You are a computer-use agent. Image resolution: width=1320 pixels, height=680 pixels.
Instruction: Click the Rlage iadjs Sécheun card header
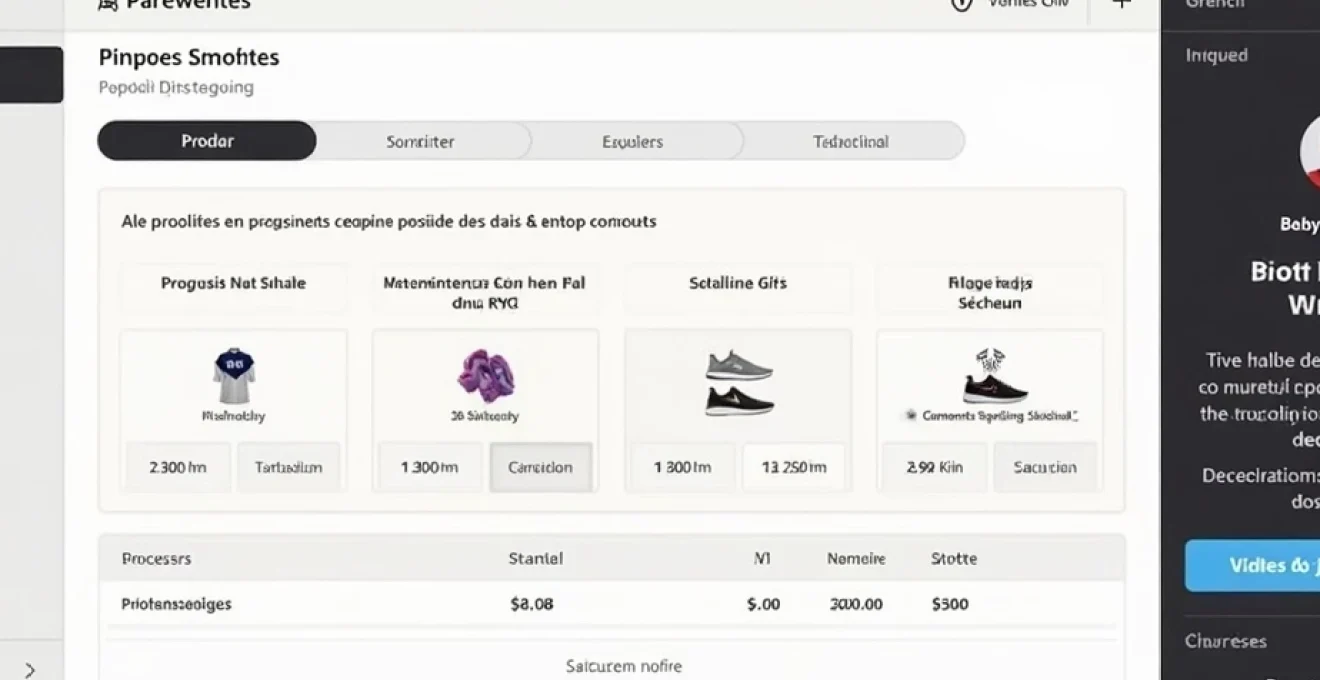pyautogui.click(x=990, y=292)
